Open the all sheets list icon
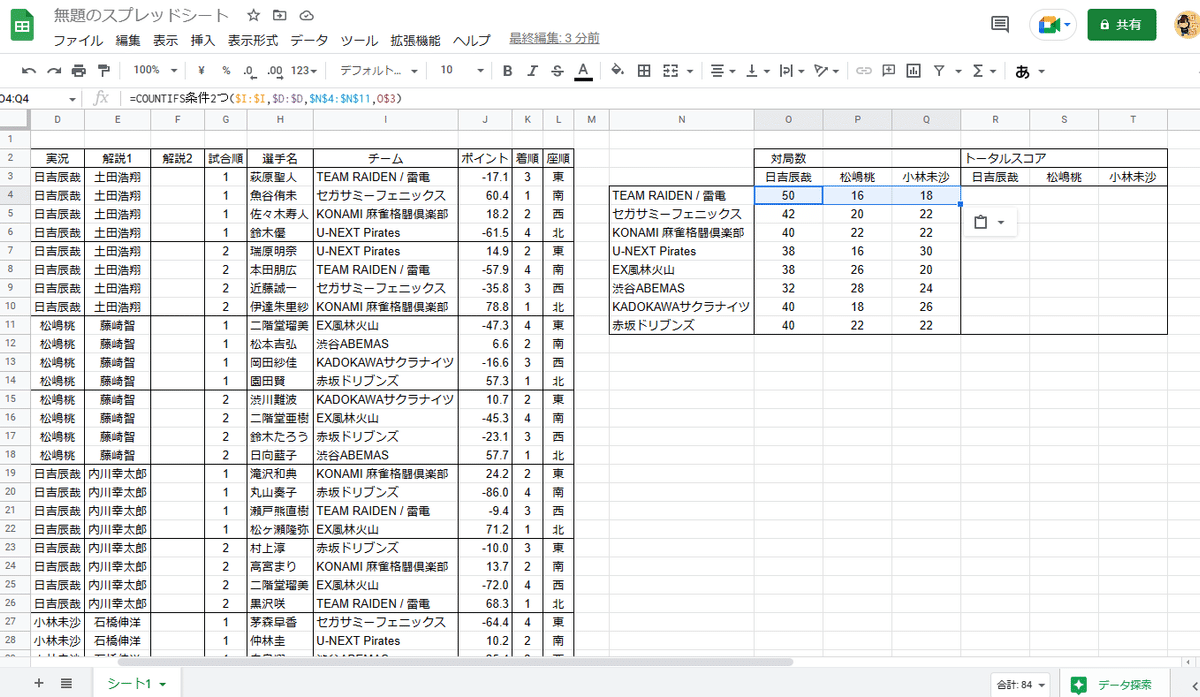 point(66,683)
